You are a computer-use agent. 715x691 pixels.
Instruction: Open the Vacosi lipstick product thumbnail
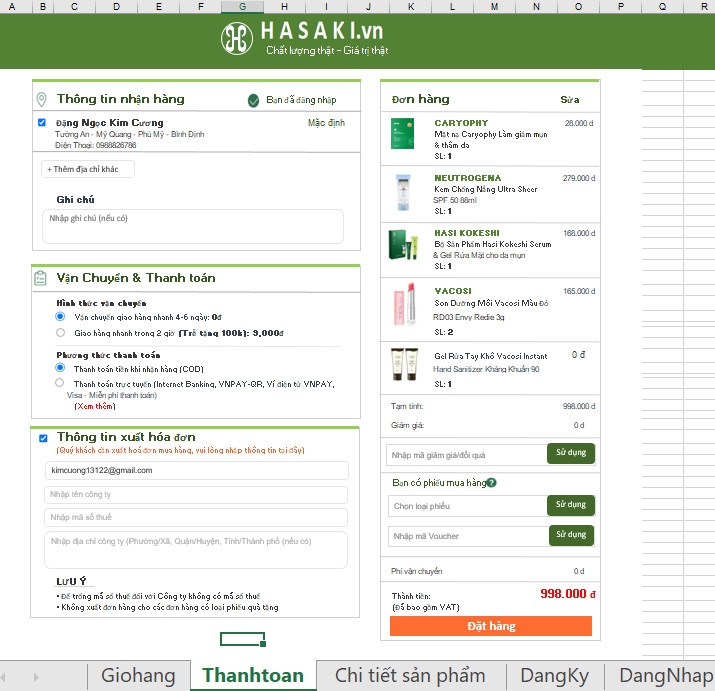point(405,304)
